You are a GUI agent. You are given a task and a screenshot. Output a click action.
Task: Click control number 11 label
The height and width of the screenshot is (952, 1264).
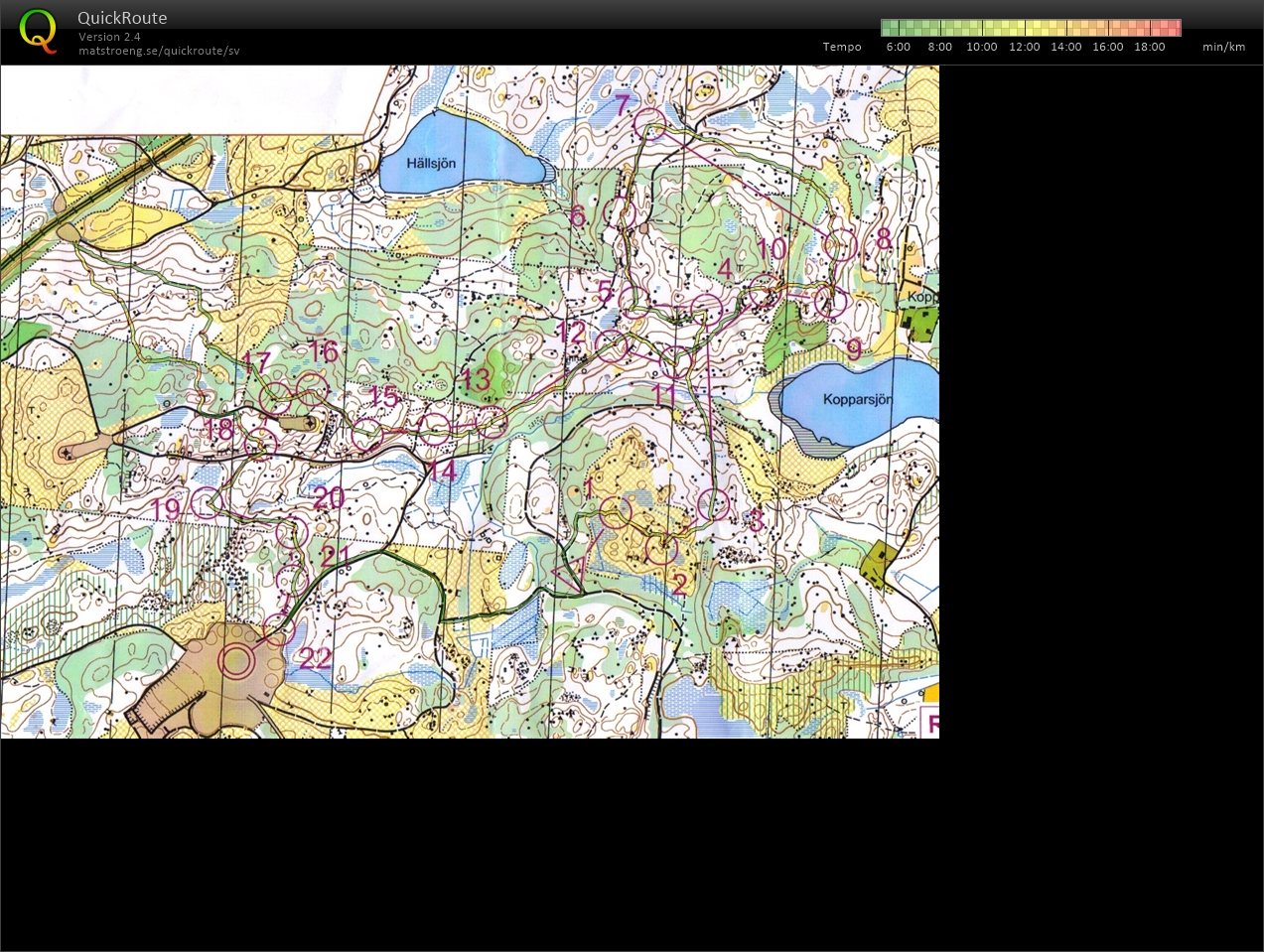click(x=663, y=395)
